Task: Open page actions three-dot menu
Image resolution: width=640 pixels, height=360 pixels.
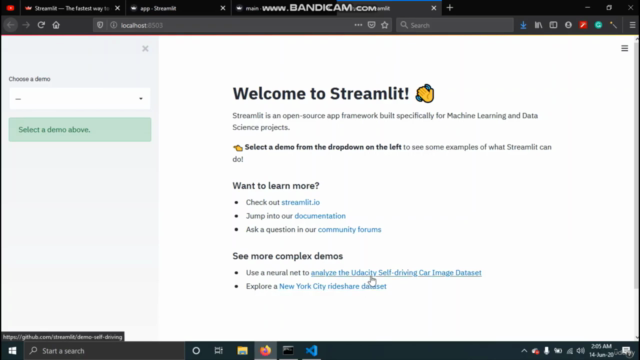Action: coord(358,25)
